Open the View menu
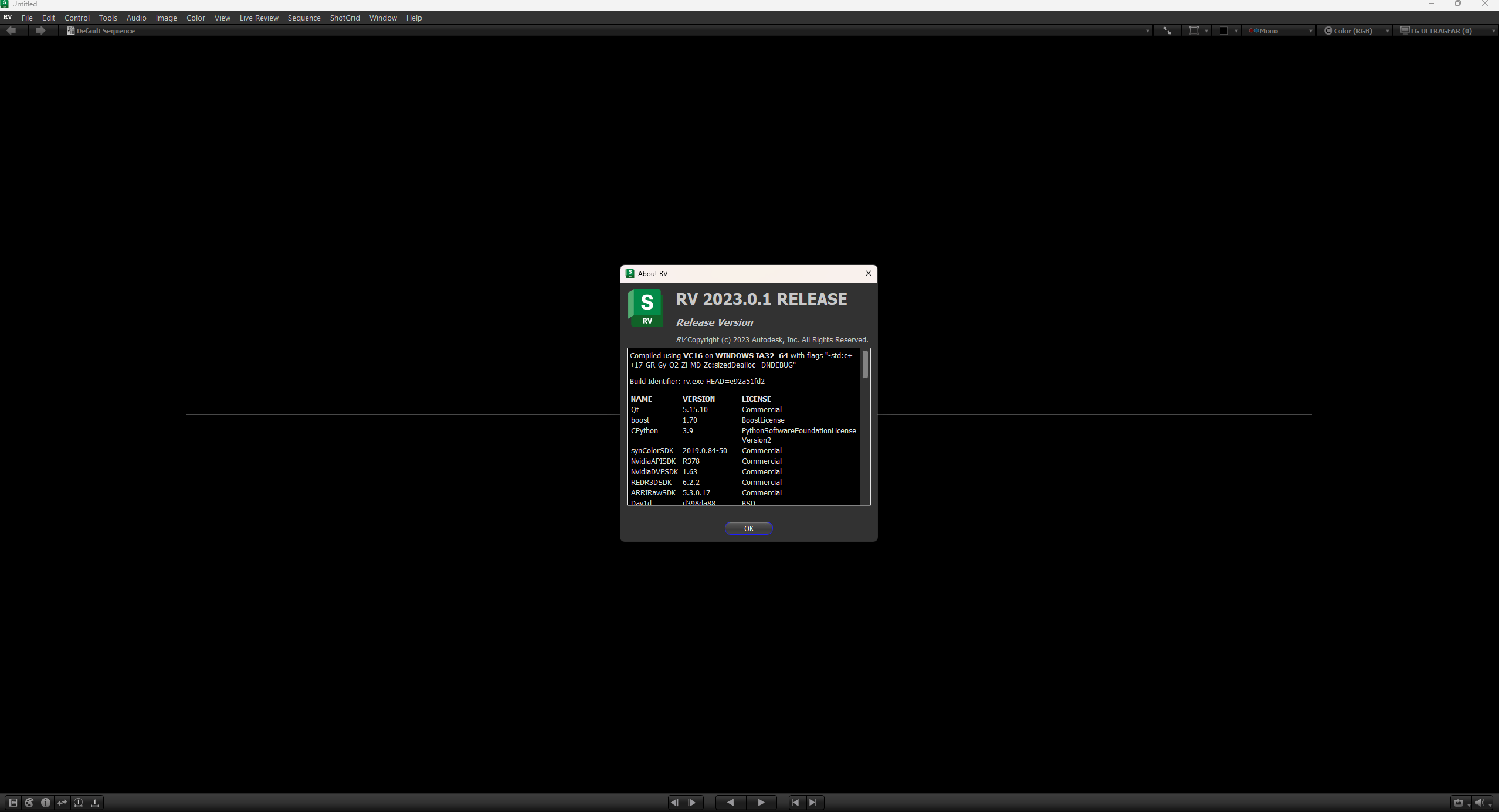The height and width of the screenshot is (812, 1499). [x=222, y=18]
